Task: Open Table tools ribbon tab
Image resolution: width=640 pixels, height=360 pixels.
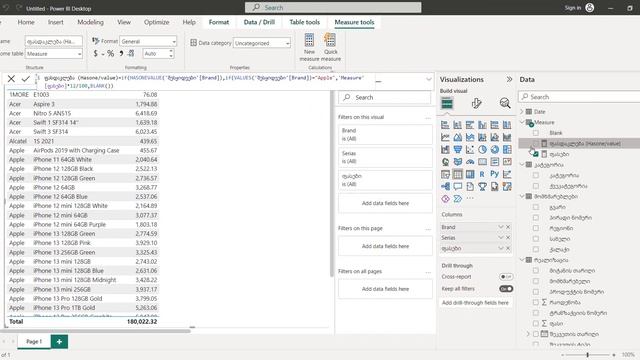Action: [x=304, y=22]
